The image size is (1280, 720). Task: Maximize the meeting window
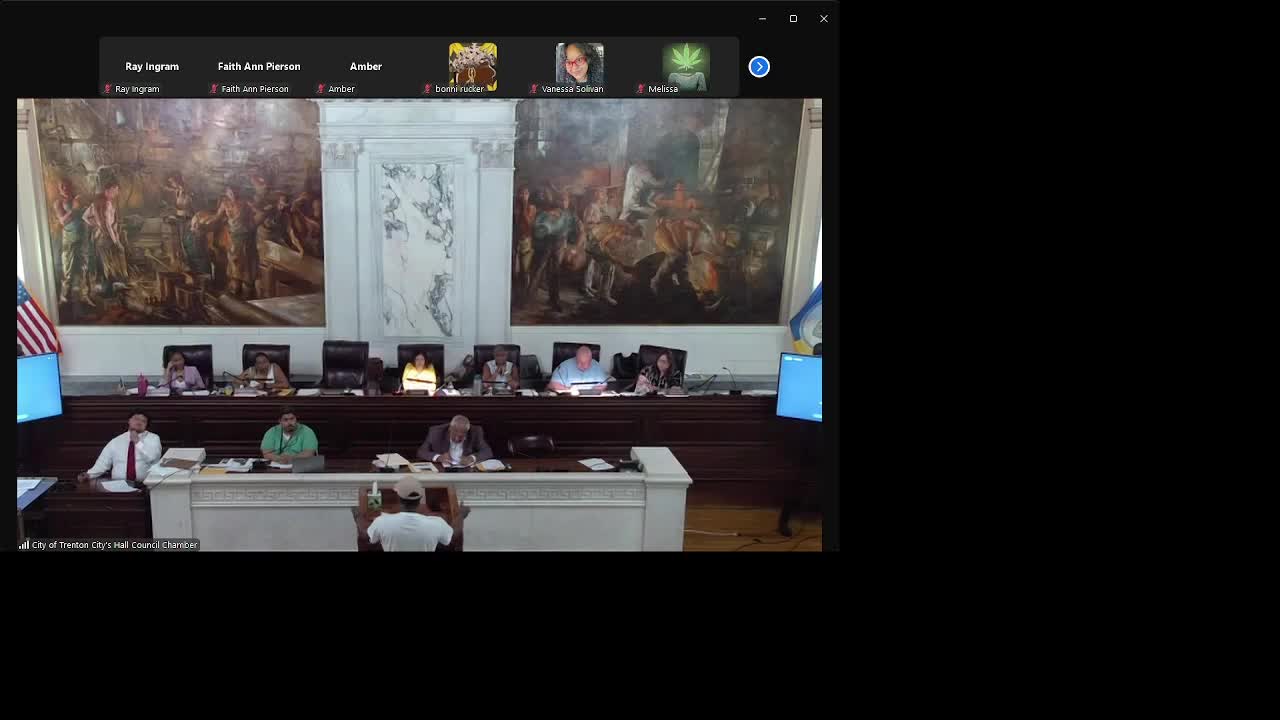coord(793,18)
